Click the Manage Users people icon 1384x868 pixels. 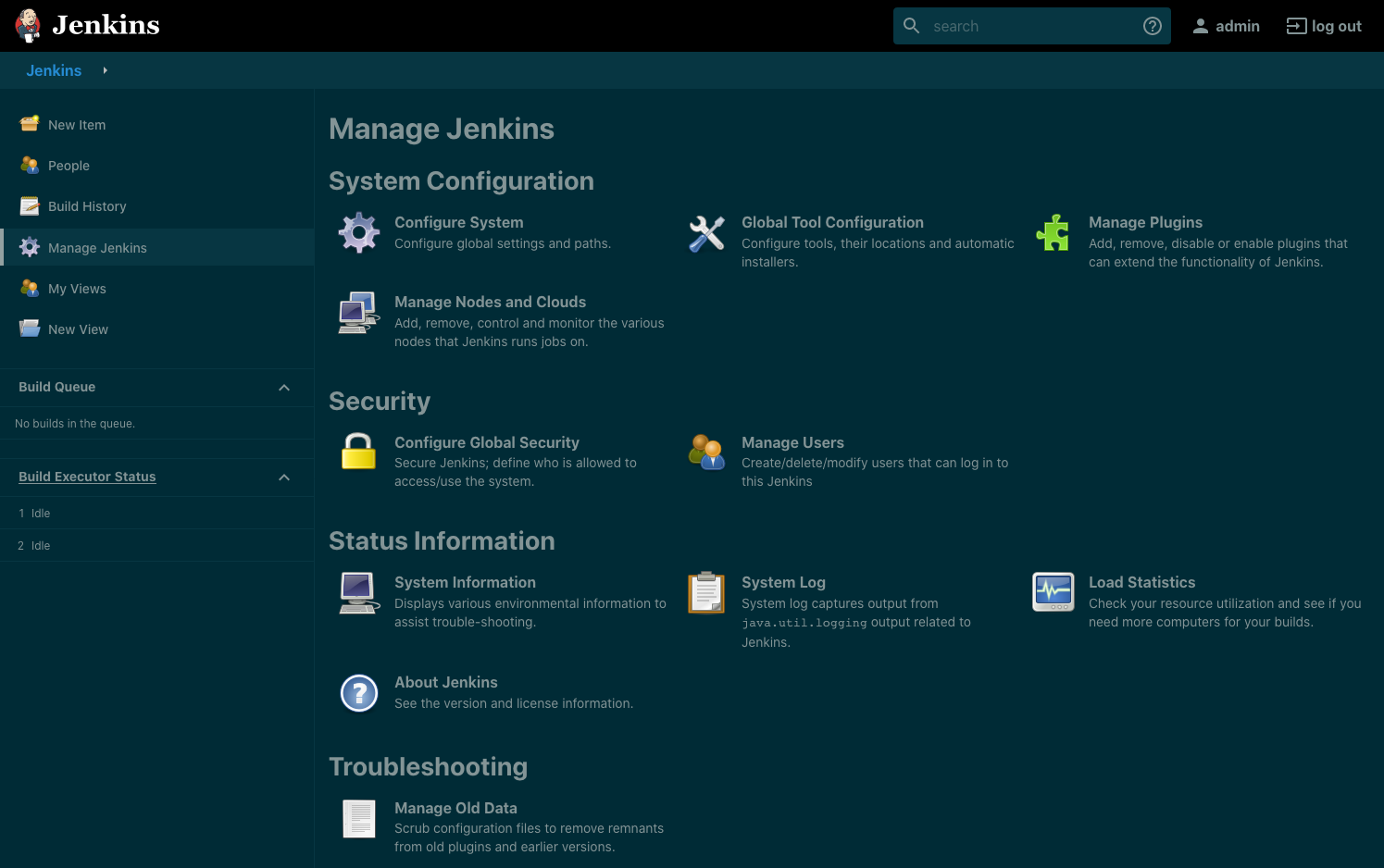(706, 453)
